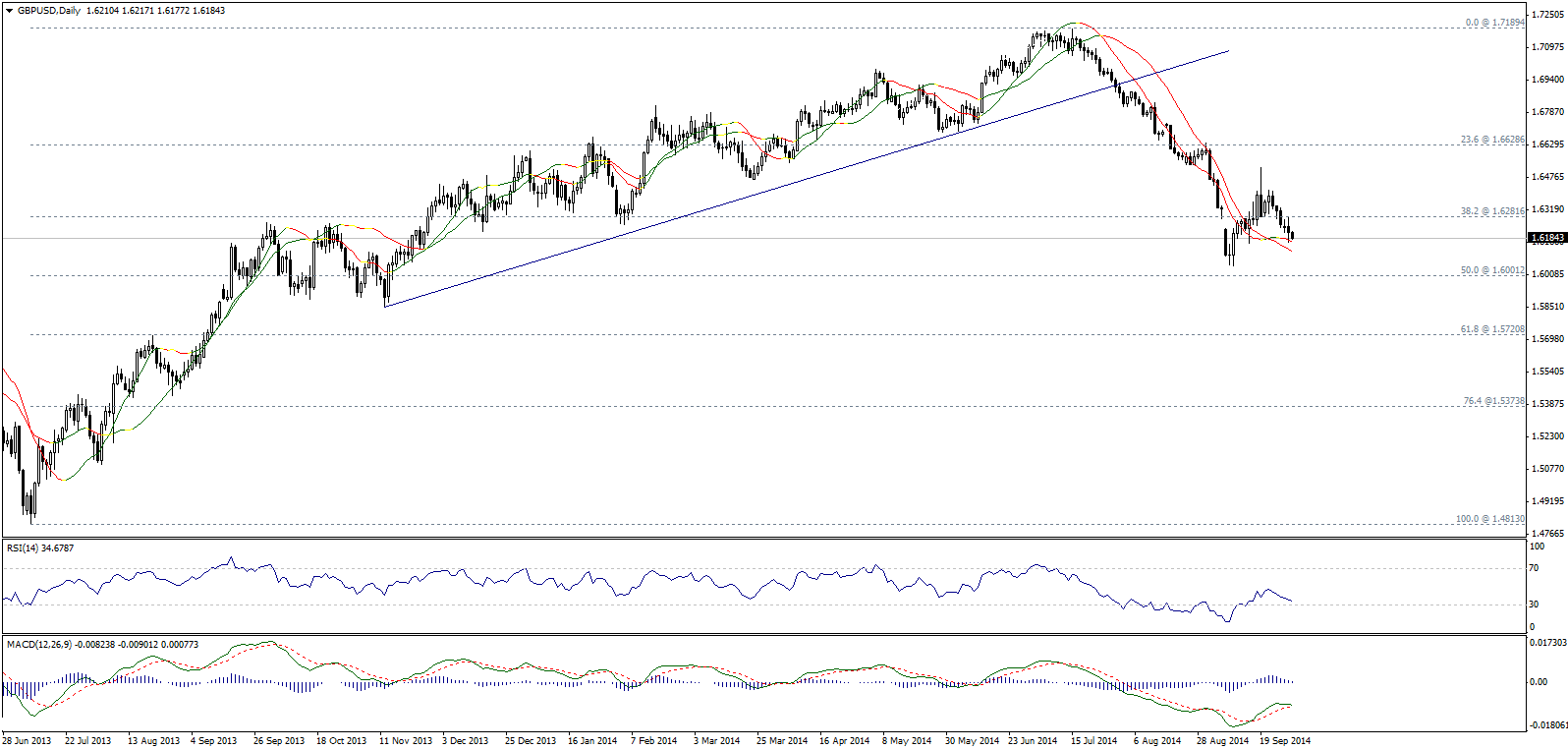
Task: Click time axis date '3 Dec 2013'
Action: click(466, 741)
